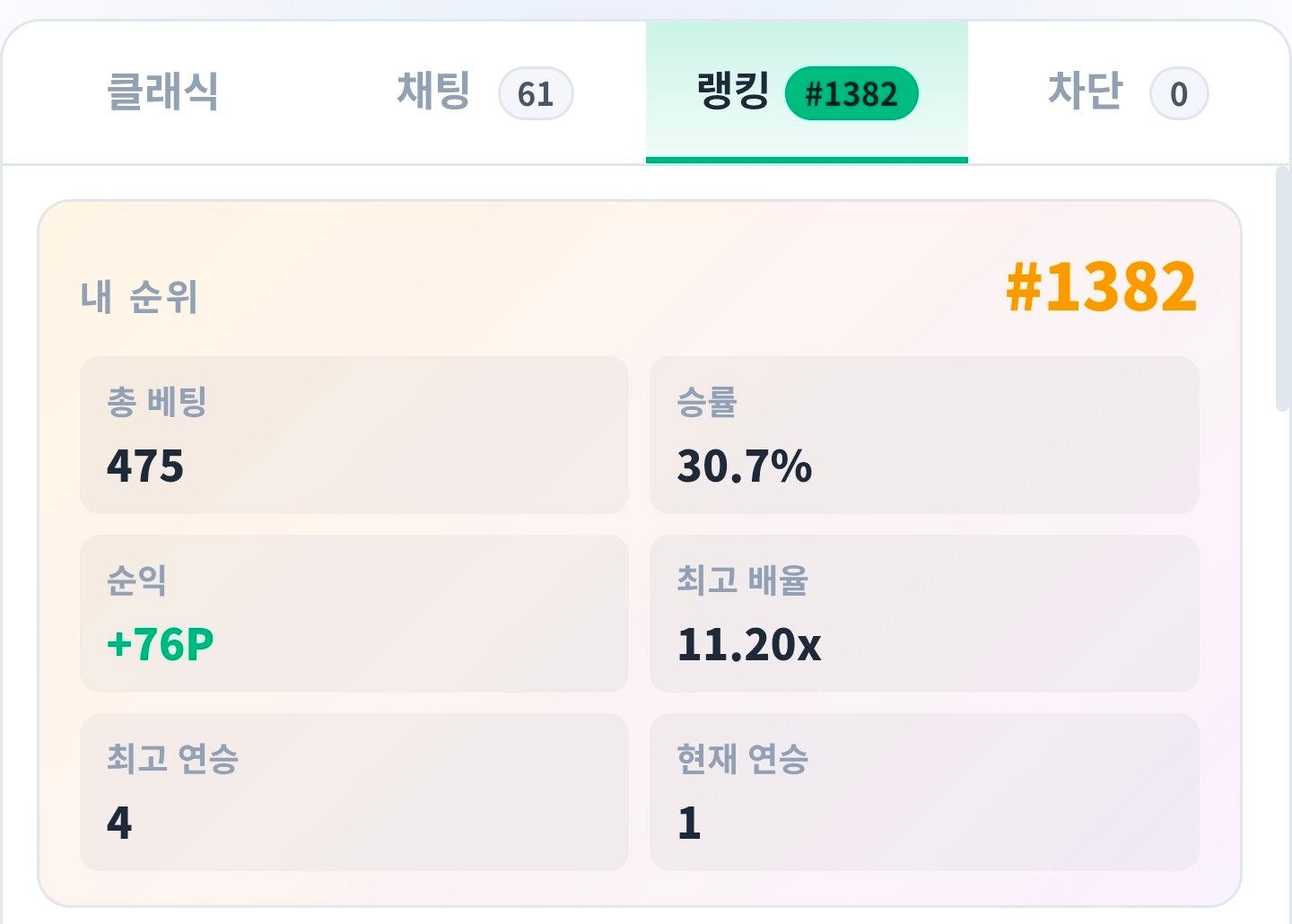Select the 현재 연승 stat card
The width and height of the screenshot is (1292, 924).
pyautogui.click(x=924, y=792)
